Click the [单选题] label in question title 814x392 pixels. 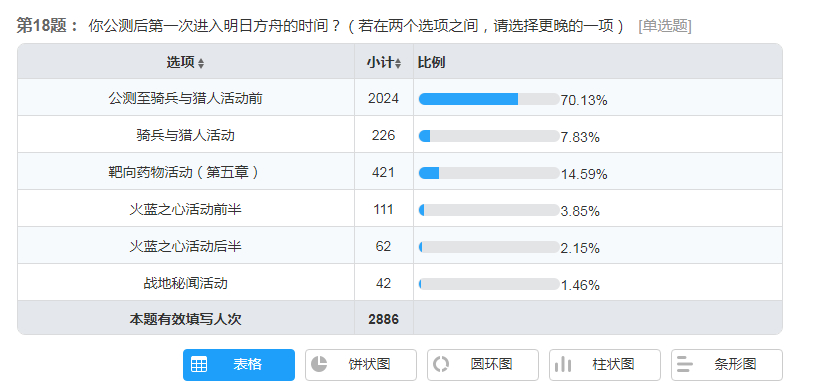[664, 26]
